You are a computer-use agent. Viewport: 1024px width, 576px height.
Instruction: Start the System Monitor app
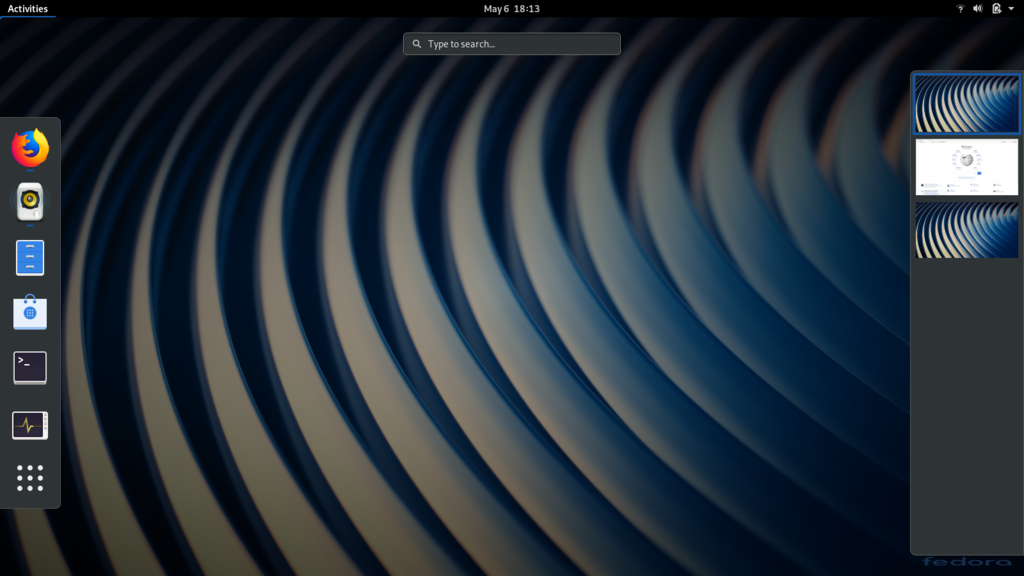point(30,425)
